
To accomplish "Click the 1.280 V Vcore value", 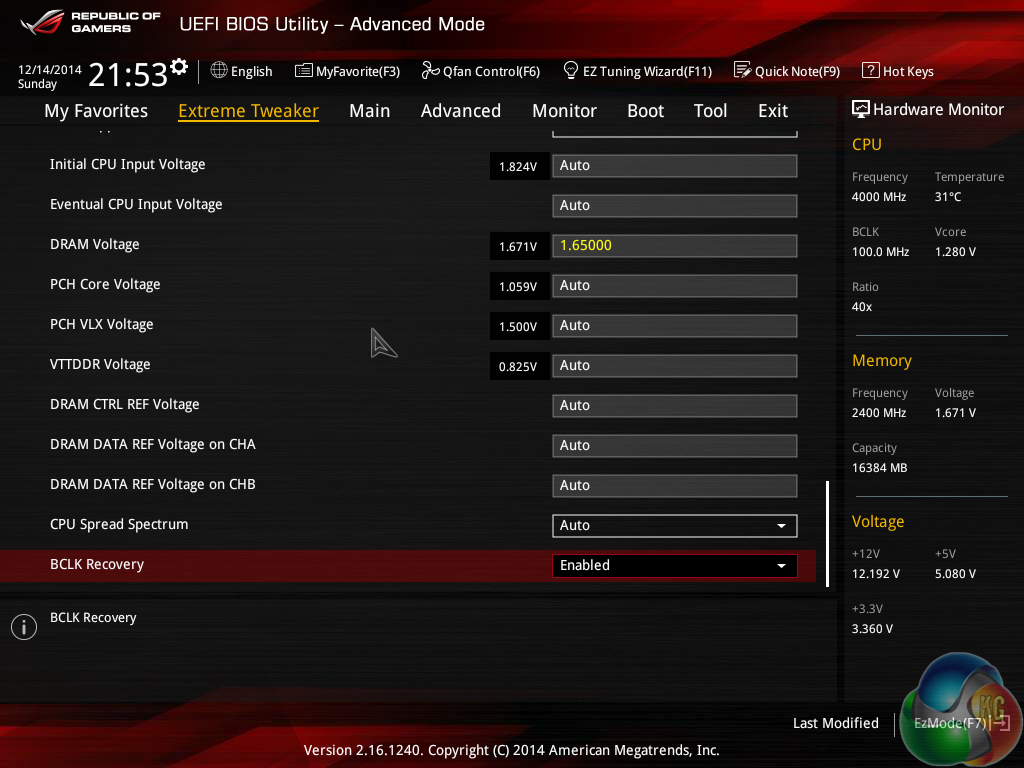I will [x=955, y=251].
